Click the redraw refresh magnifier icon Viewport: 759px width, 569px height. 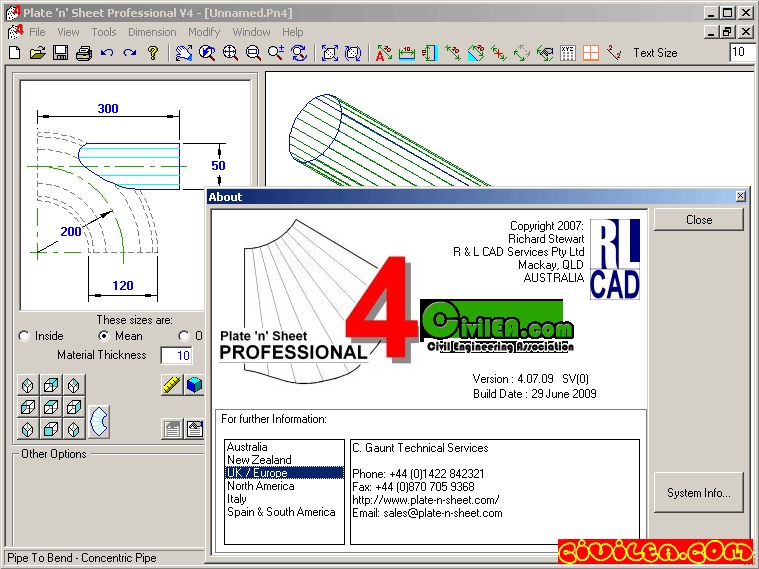click(299, 52)
